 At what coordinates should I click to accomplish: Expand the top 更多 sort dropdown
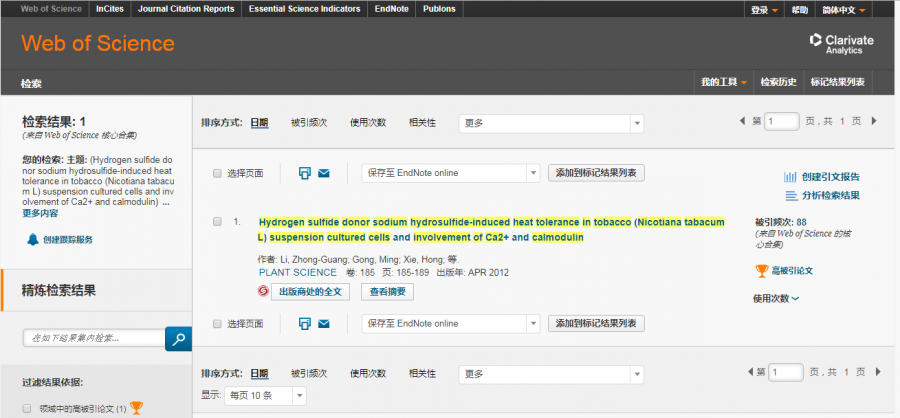[x=551, y=122]
